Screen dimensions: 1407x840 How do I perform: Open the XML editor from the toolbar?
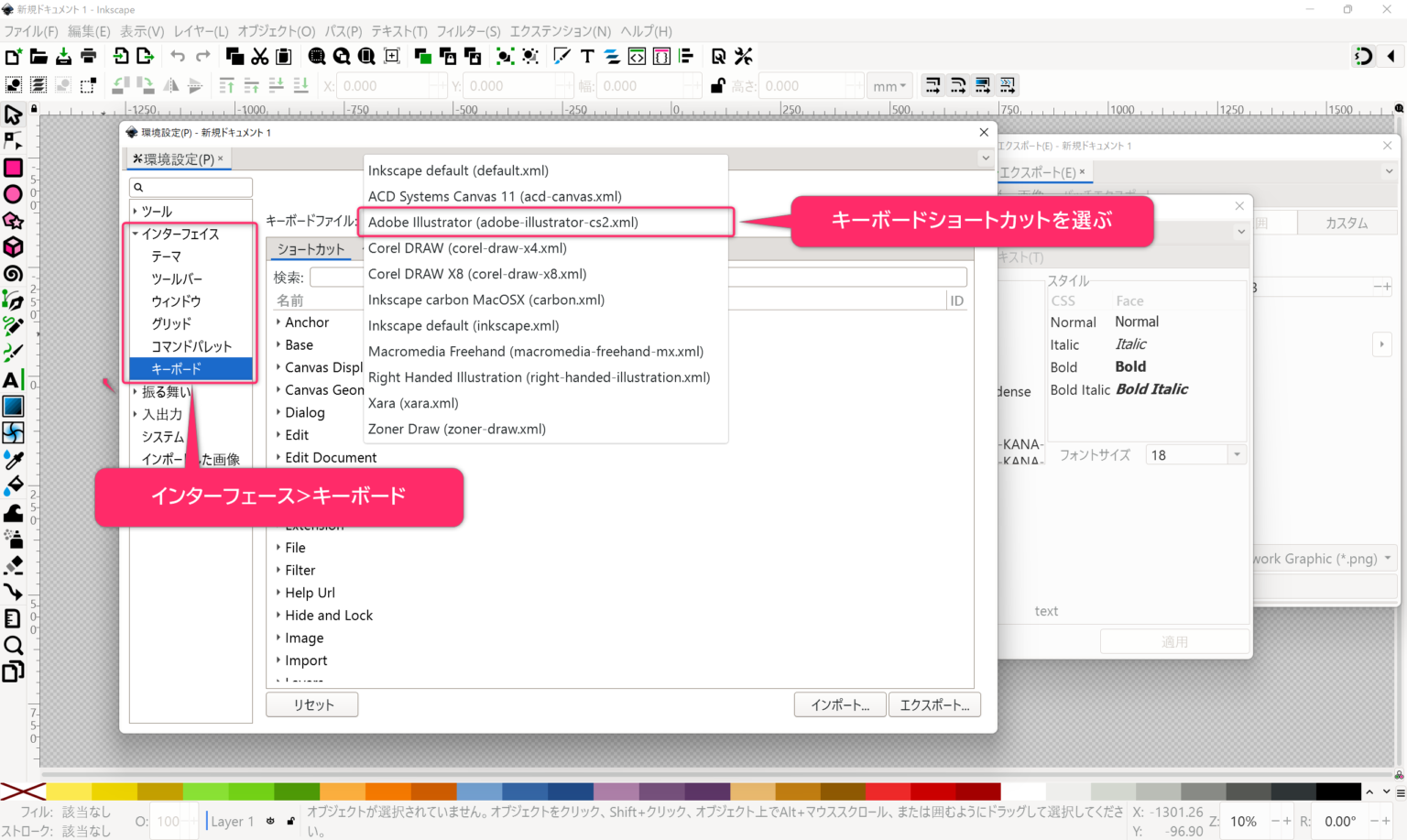pyautogui.click(x=637, y=56)
